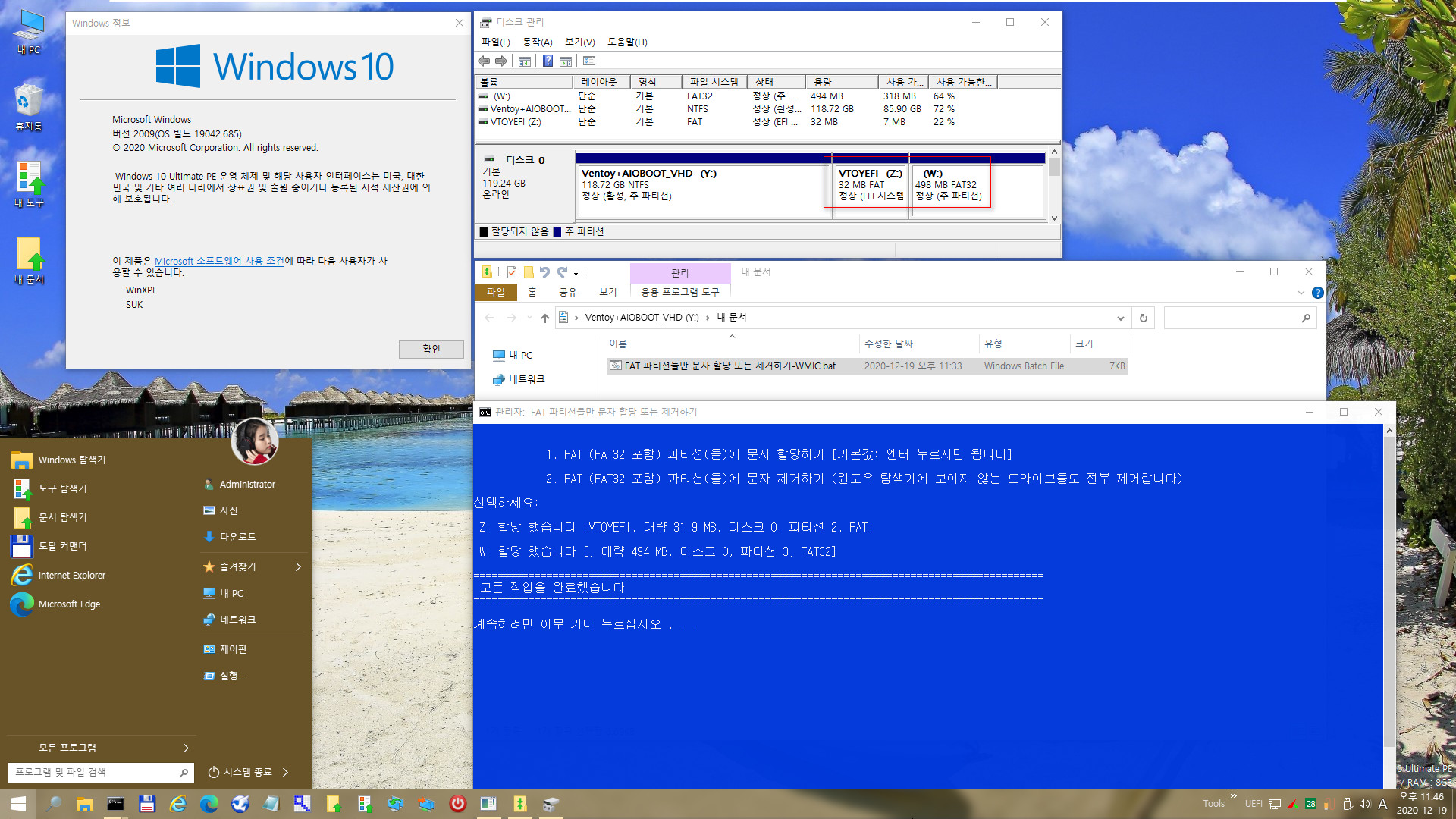
Task: Click the Up arrow in Explorer navigation
Action: click(544, 318)
